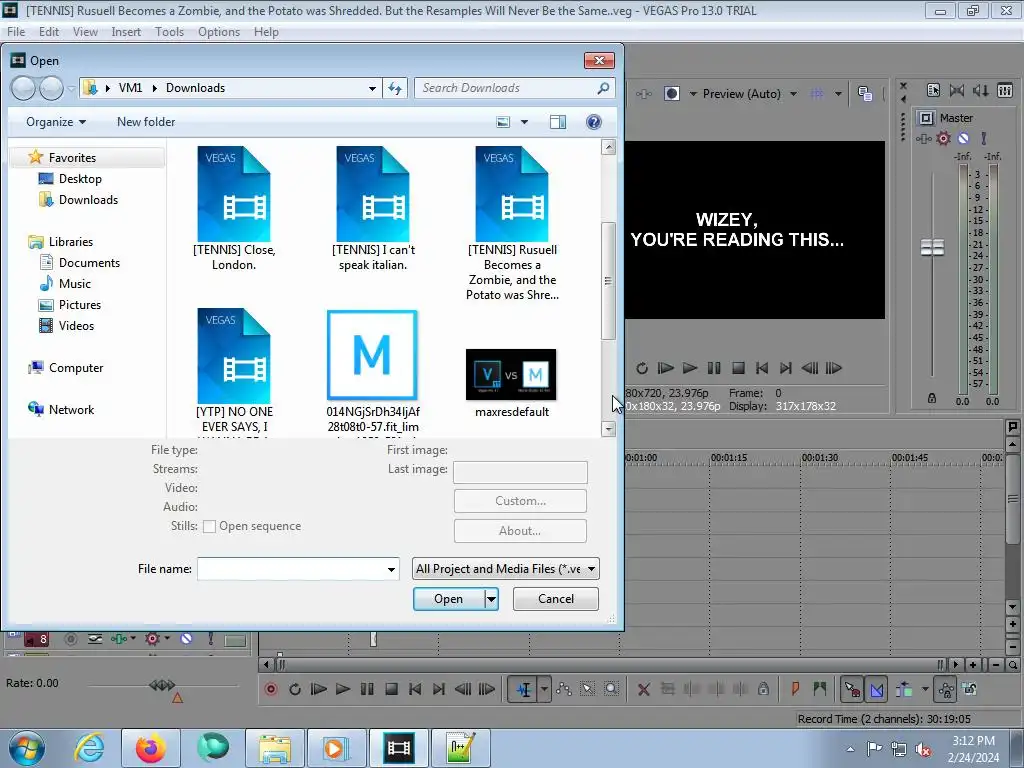Screen dimensions: 1024x768
Task: Expand the address bar previous locations dropdown
Action: (372, 88)
